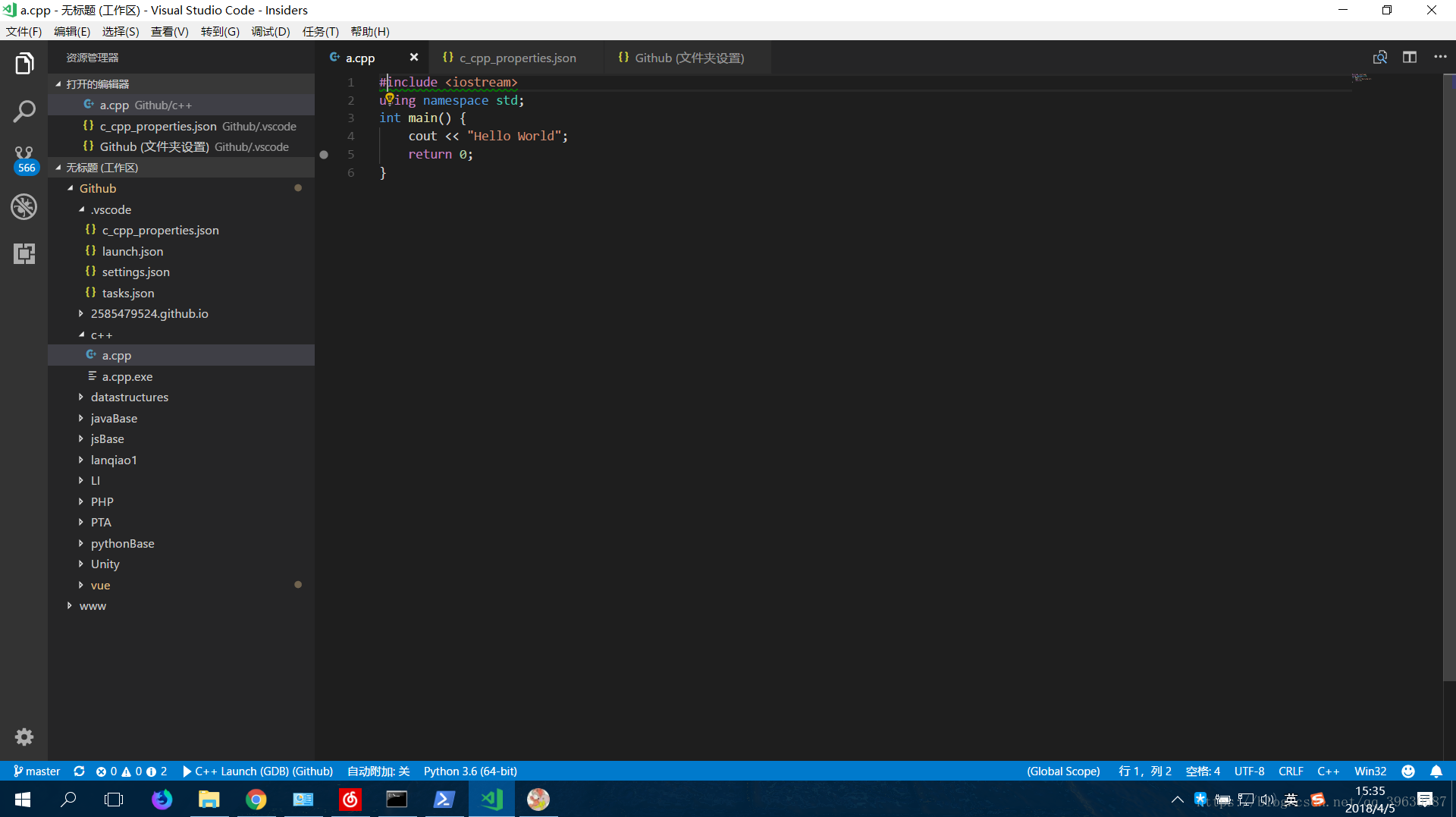Image resolution: width=1456 pixels, height=817 pixels.
Task: Open the Extensions view icon
Action: [x=24, y=253]
